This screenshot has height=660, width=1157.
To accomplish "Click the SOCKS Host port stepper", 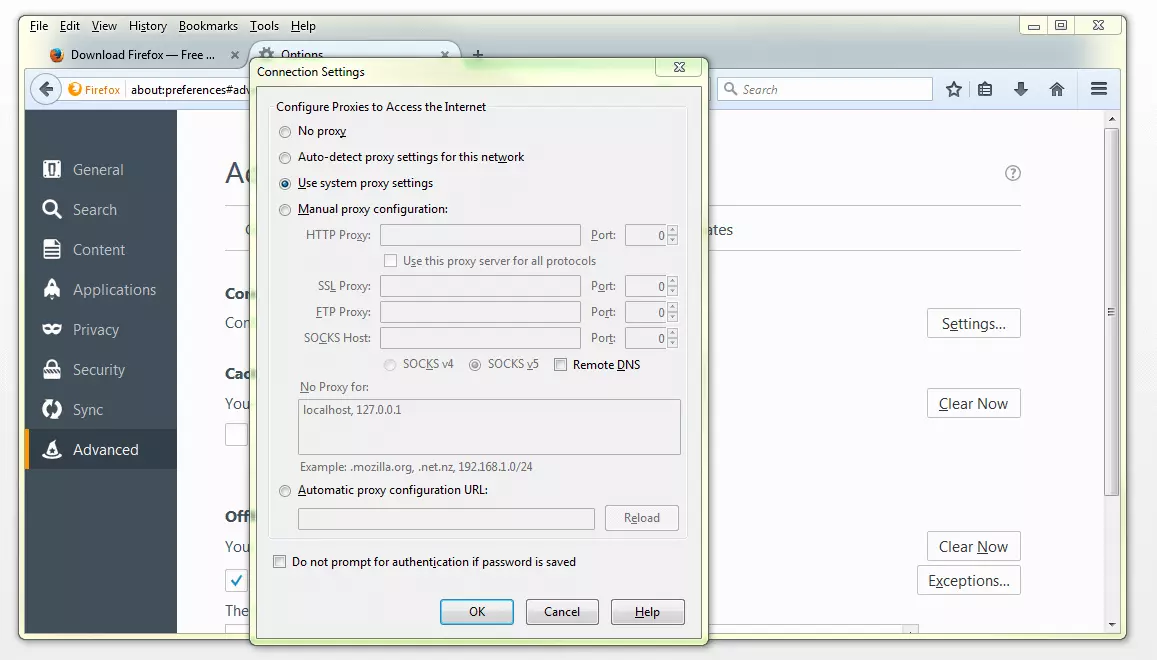I will click(672, 338).
